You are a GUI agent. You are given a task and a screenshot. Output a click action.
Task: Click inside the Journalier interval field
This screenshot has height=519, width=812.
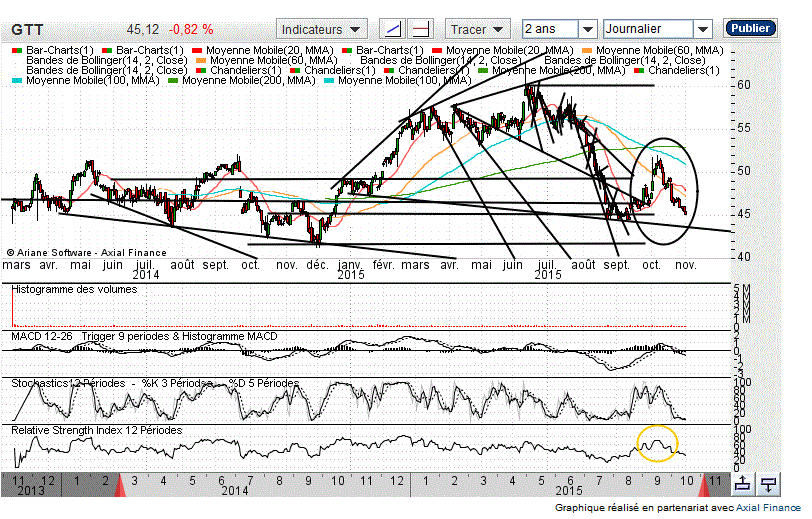(648, 30)
